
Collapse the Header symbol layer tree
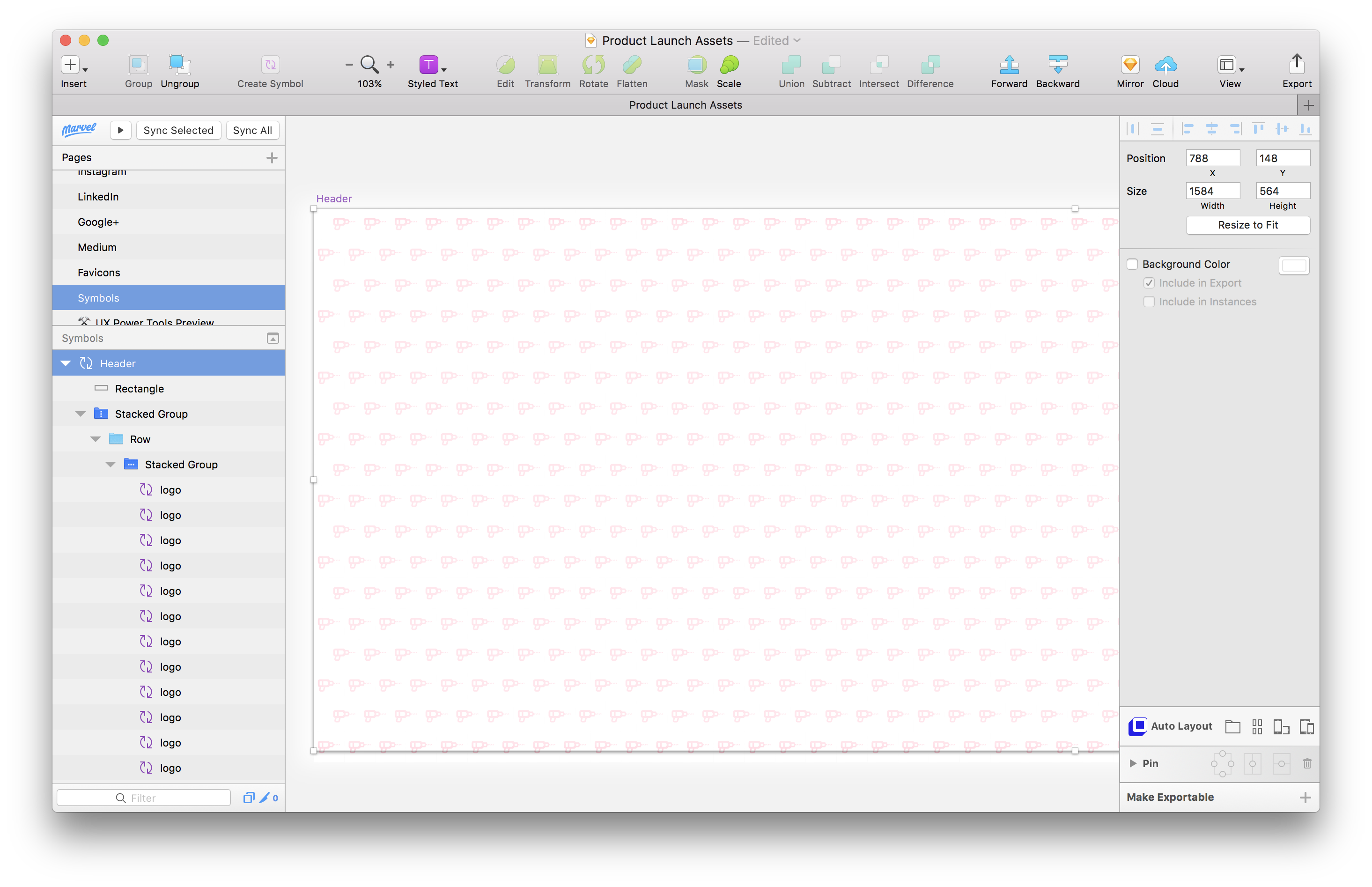[66, 363]
